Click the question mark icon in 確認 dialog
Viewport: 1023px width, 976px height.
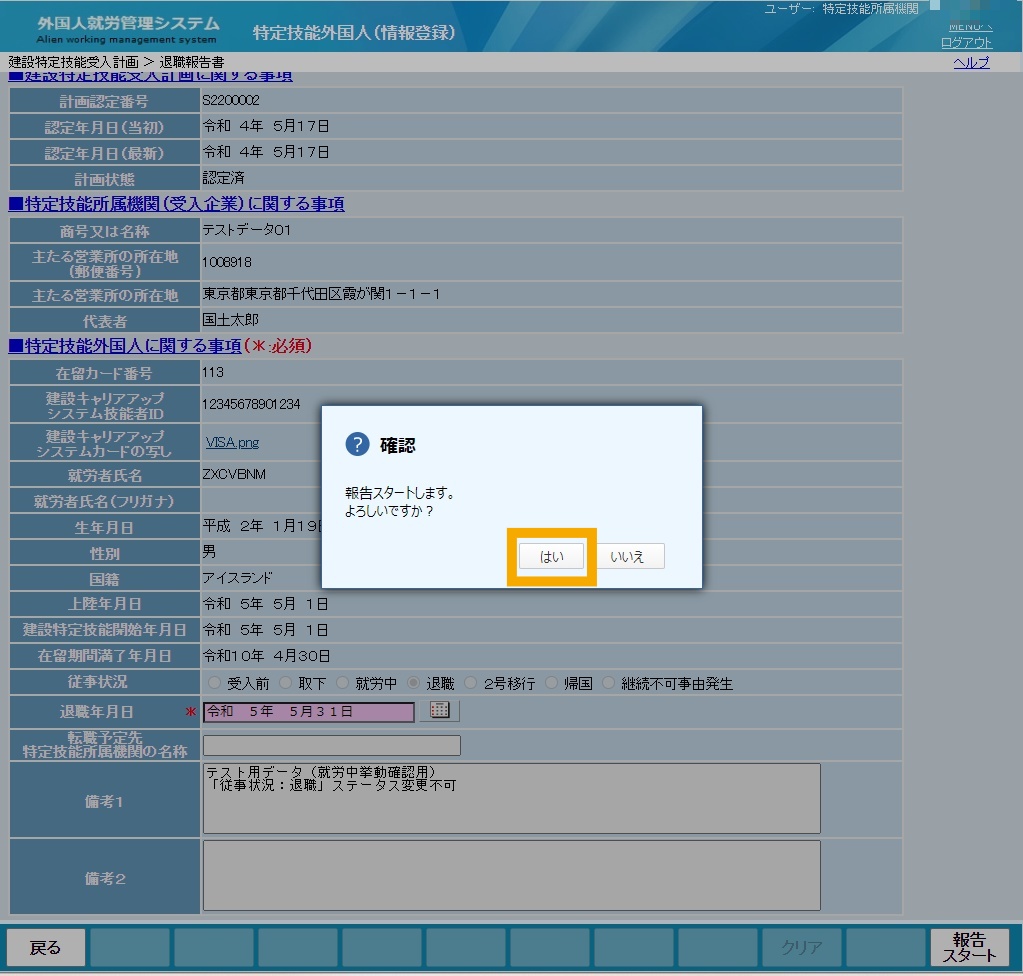click(x=357, y=445)
